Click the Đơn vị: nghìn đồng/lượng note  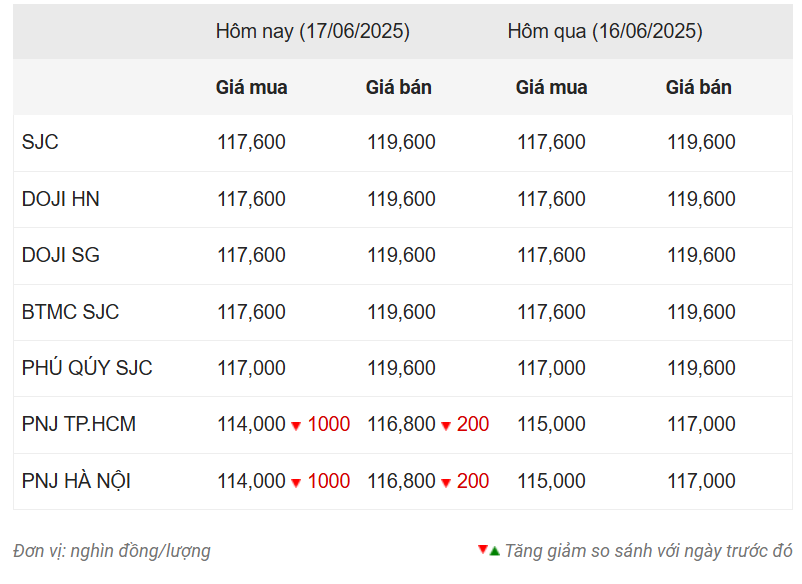[x=112, y=551]
